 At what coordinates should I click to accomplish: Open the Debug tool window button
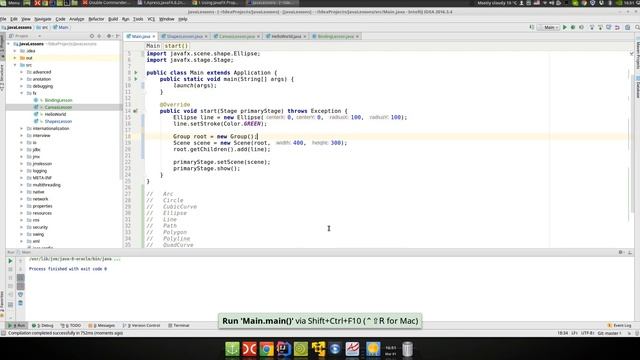(x=43, y=325)
